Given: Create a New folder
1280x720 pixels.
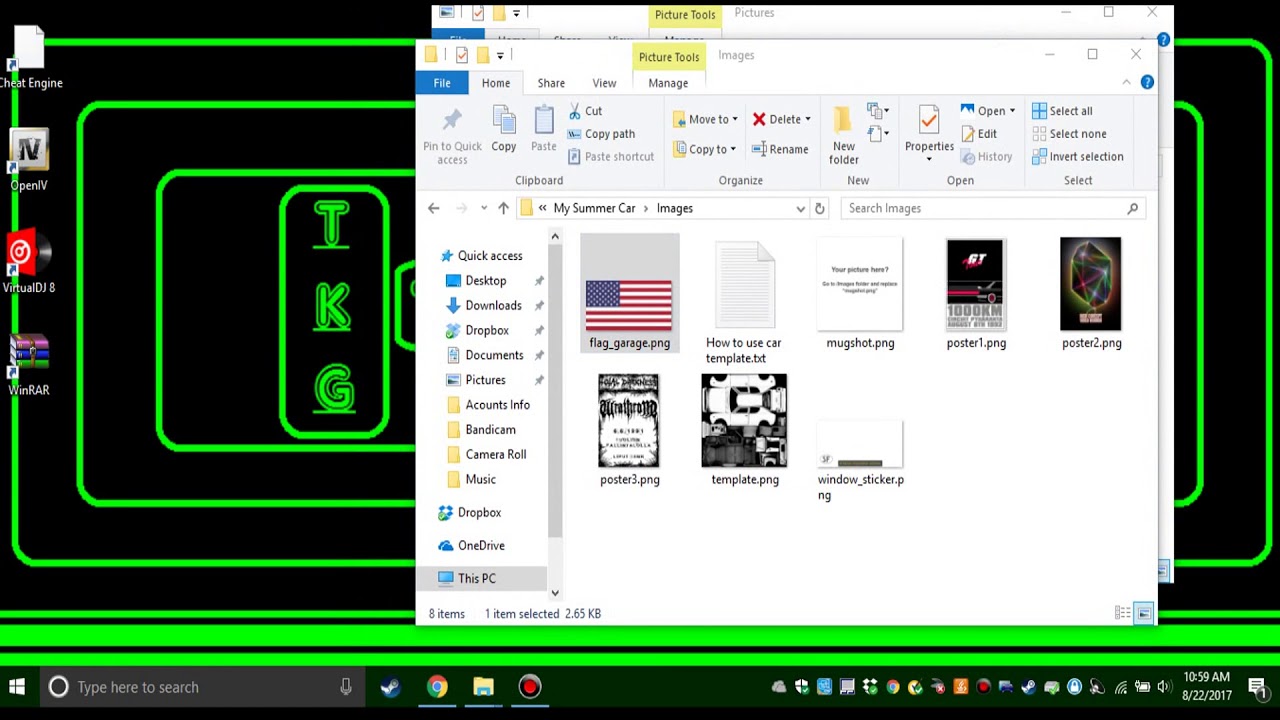Looking at the screenshot, I should [844, 136].
